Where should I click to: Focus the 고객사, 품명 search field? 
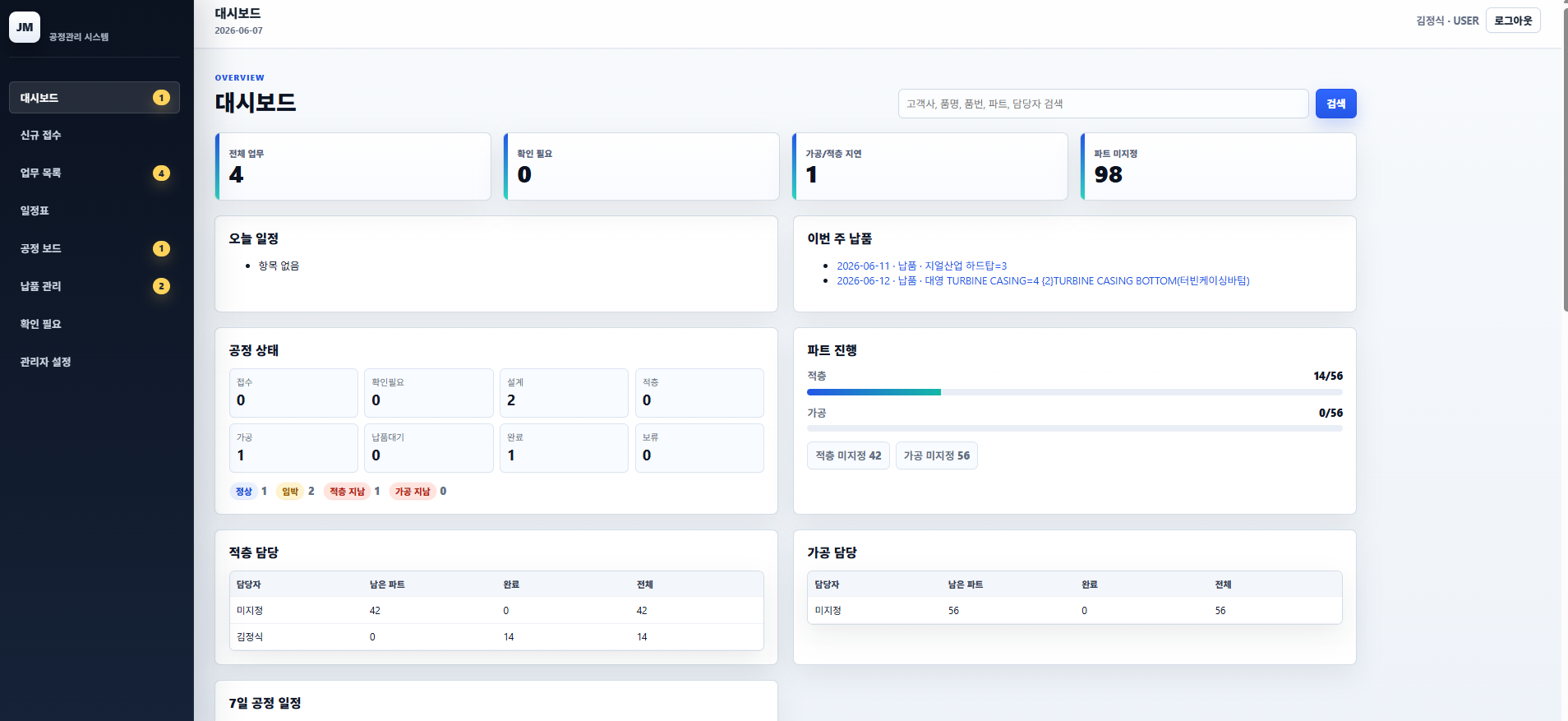point(1103,104)
